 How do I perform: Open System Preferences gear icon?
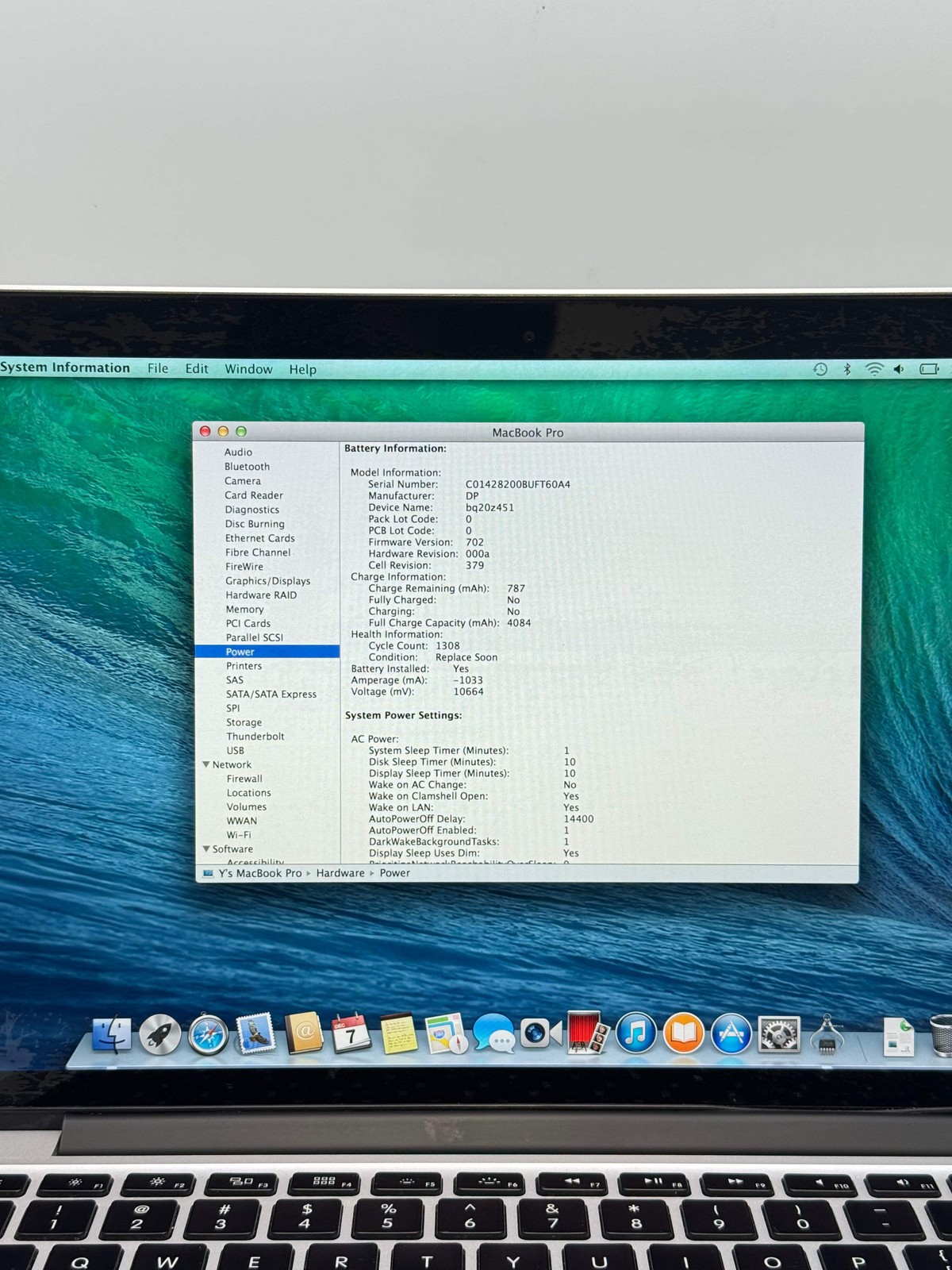(x=779, y=1034)
